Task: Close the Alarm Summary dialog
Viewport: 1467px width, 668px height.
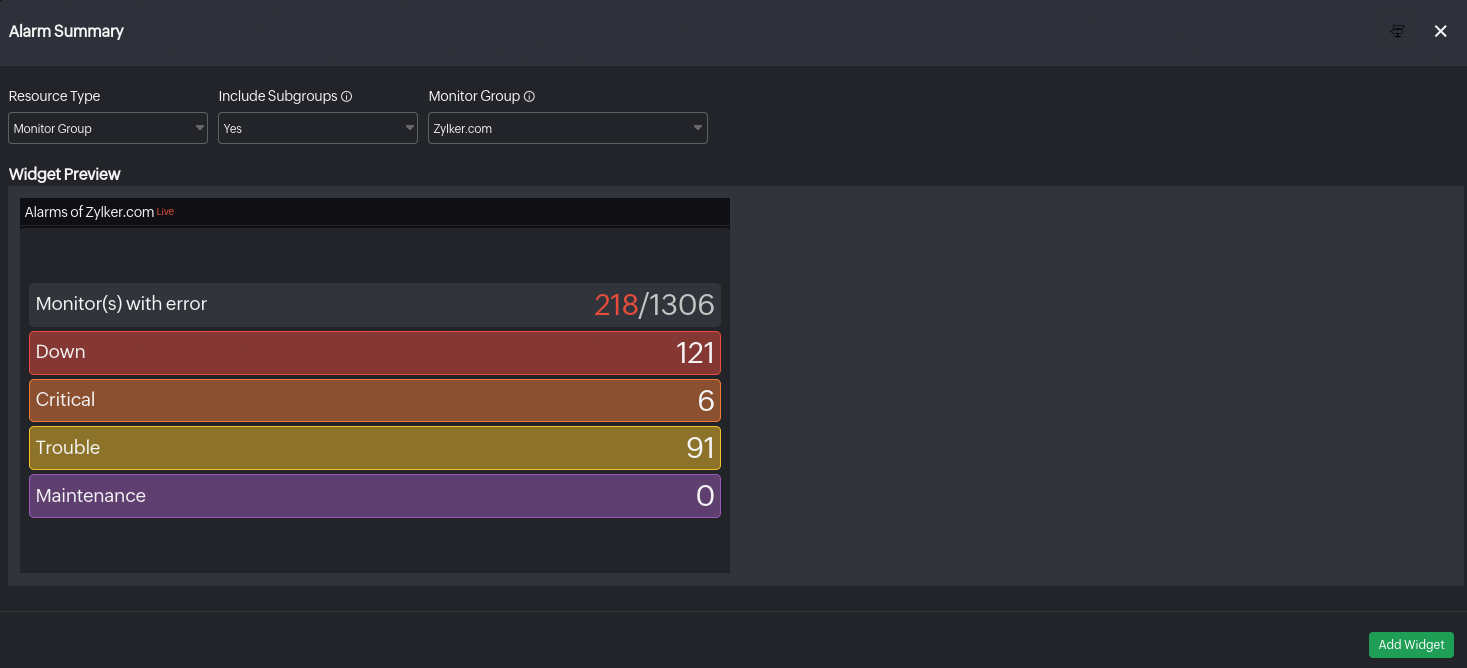Action: tap(1440, 32)
